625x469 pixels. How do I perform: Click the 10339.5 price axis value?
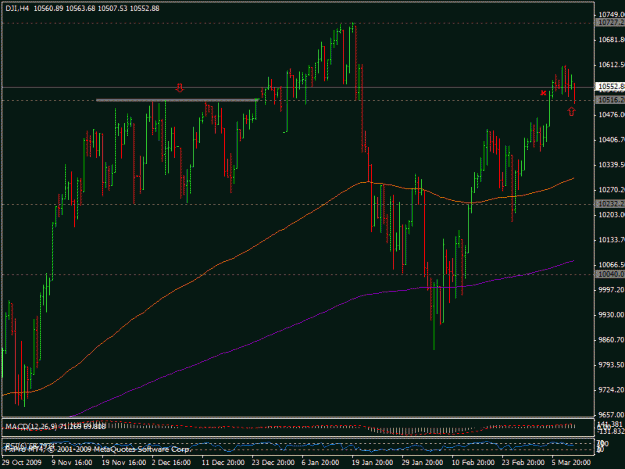tap(611, 165)
